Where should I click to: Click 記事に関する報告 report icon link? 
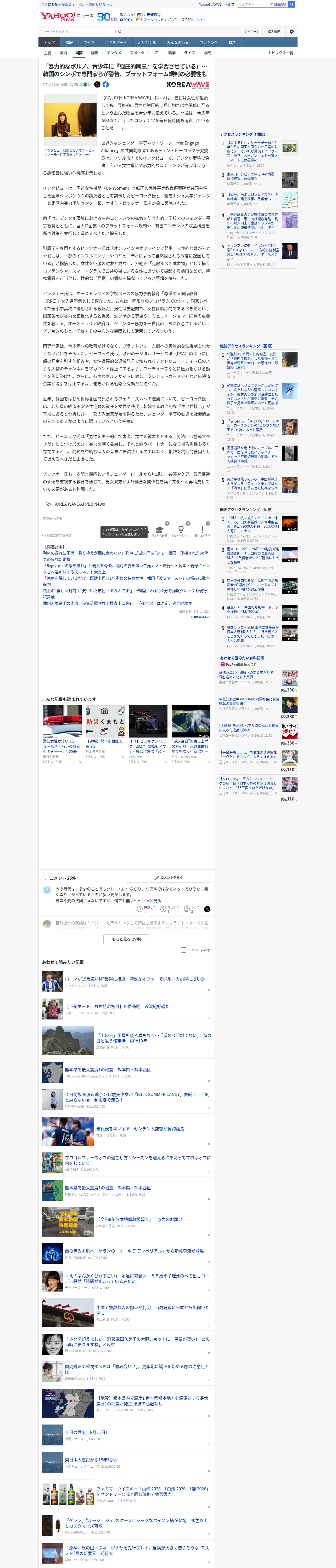pyautogui.click(x=57, y=536)
